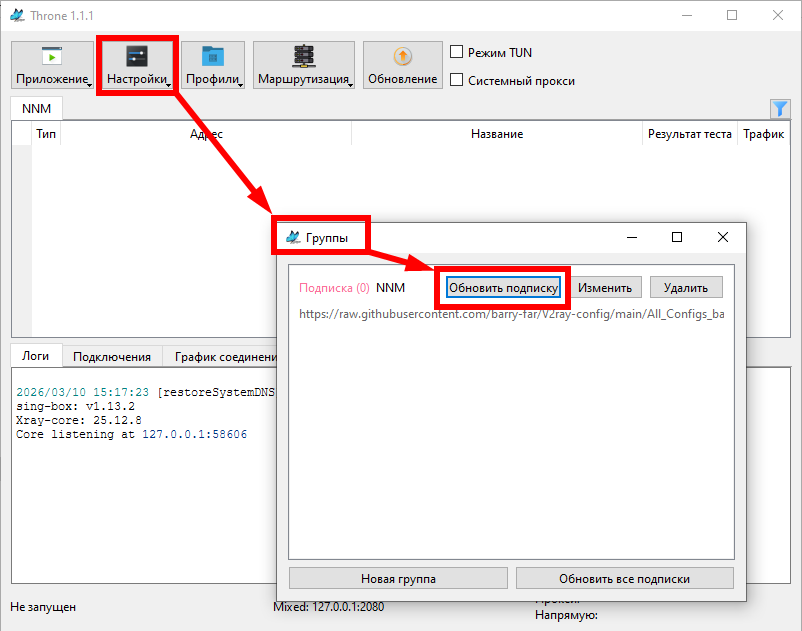Click the Не запущен status text
The height and width of the screenshot is (631, 802).
coord(43,607)
